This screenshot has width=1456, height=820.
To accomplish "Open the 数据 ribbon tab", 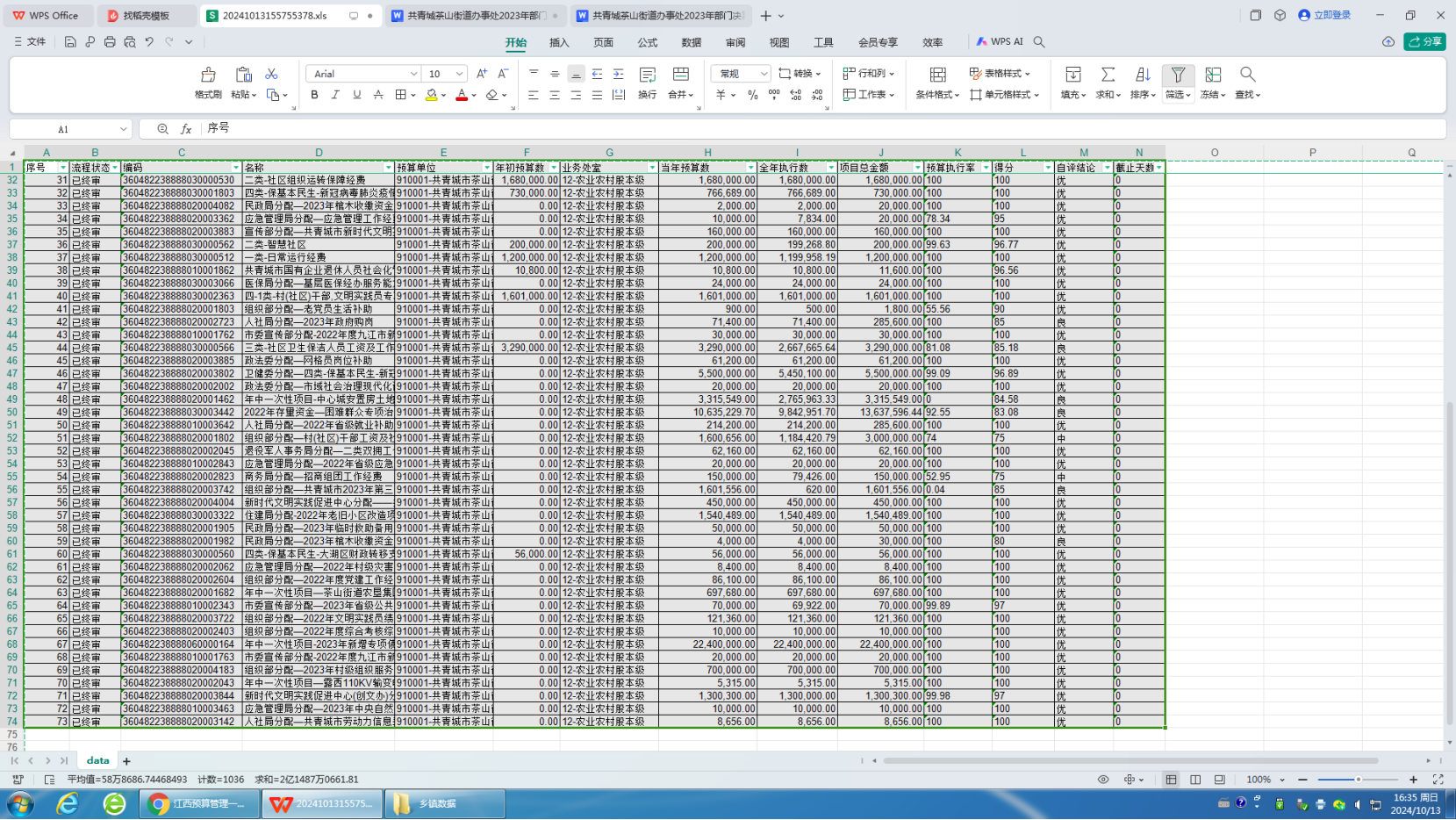I will click(x=691, y=42).
